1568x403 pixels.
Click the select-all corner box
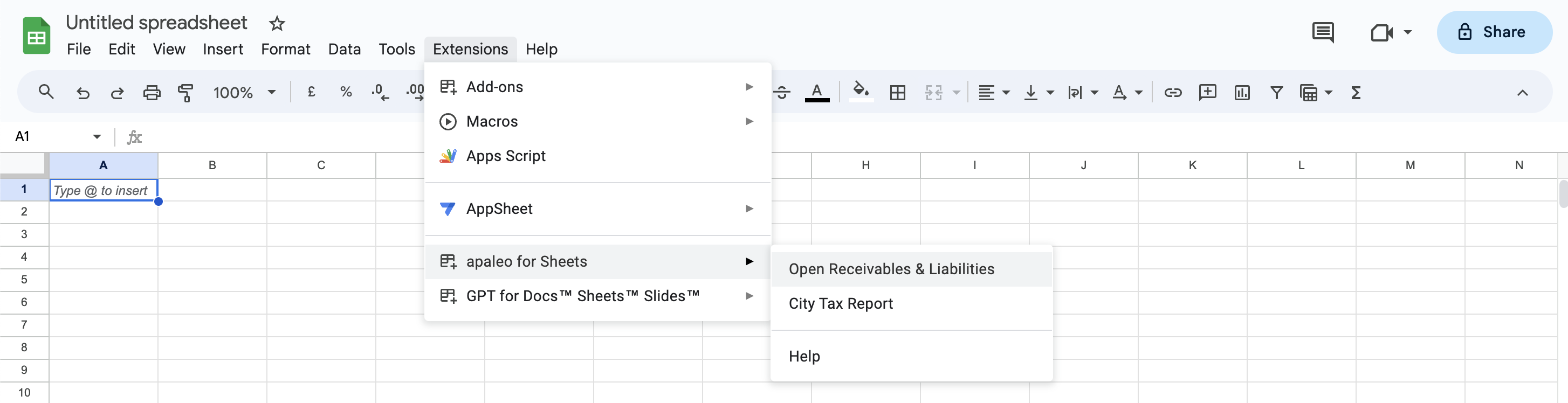click(23, 164)
